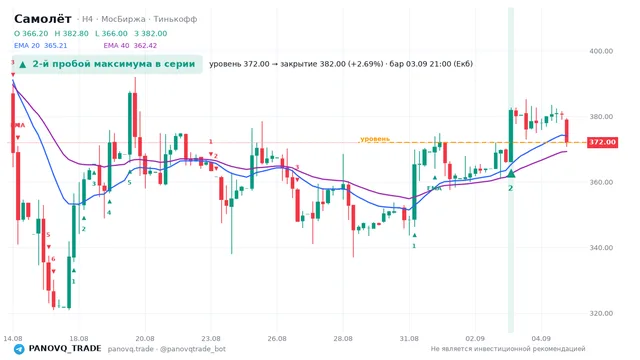Select the high value 'H 382.80'
Screen dimensions: 640x360
click(x=71, y=33)
